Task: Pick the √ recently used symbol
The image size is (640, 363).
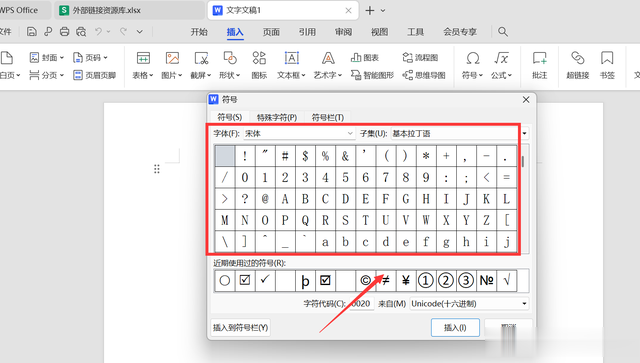Action: coord(507,281)
